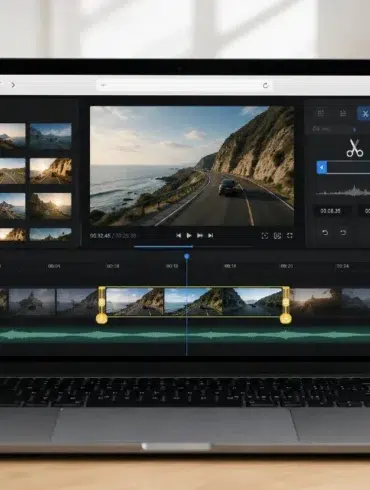Select dimmed sunset clip right of selection

tap(316, 302)
